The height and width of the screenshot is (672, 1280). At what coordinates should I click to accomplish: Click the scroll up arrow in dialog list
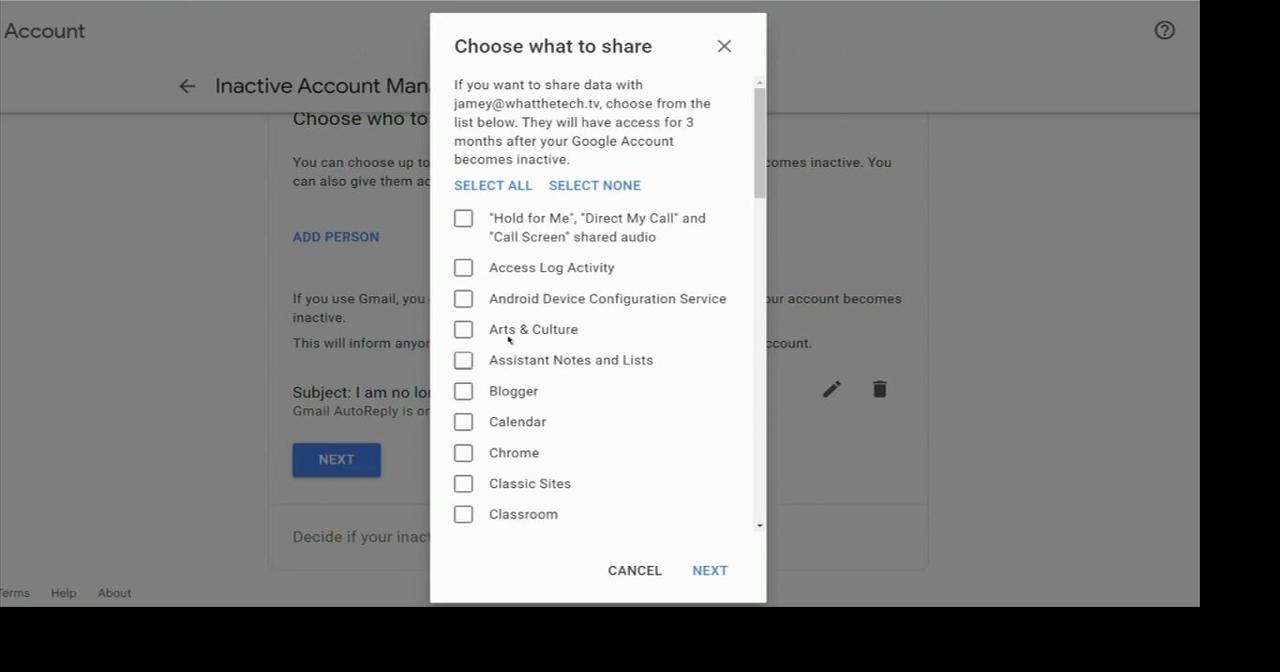[760, 82]
